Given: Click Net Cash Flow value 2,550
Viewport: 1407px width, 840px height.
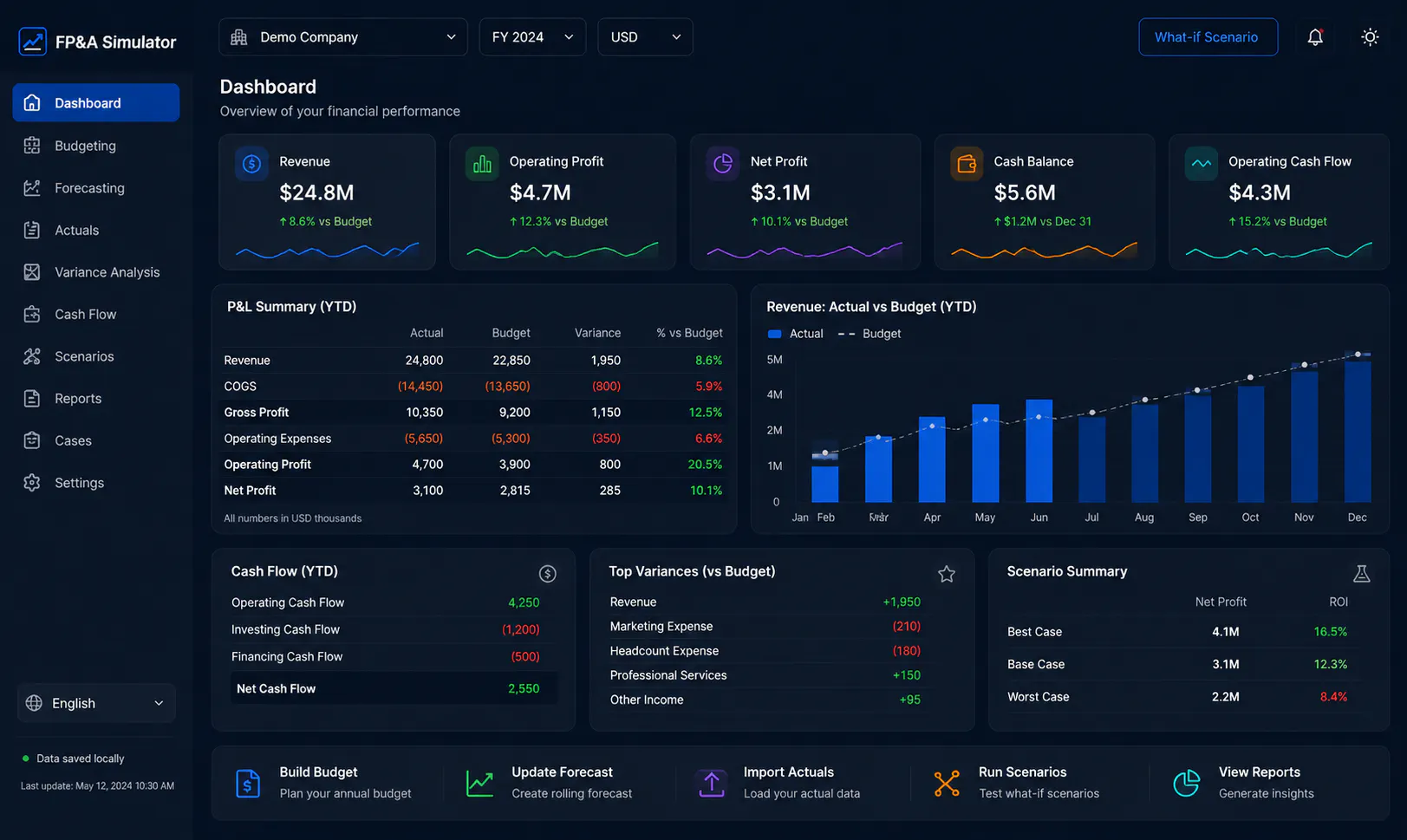Looking at the screenshot, I should point(524,689).
